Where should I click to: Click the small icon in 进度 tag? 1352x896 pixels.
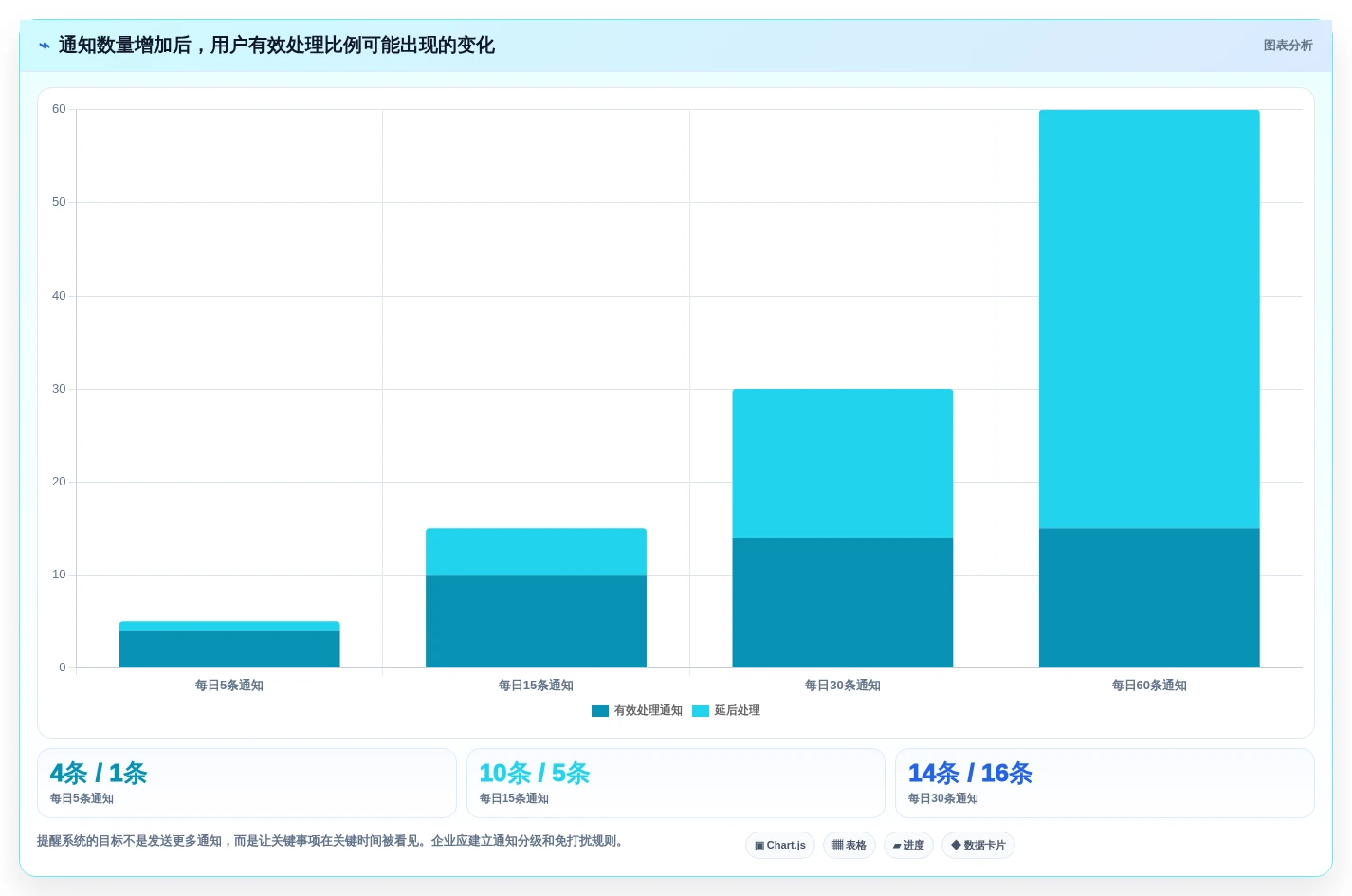(897, 846)
